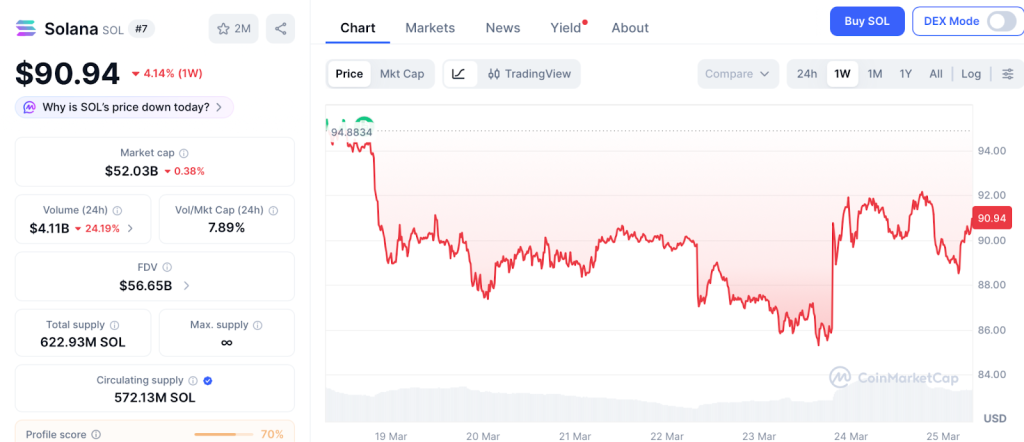Click the Market cap info icon

(x=183, y=153)
